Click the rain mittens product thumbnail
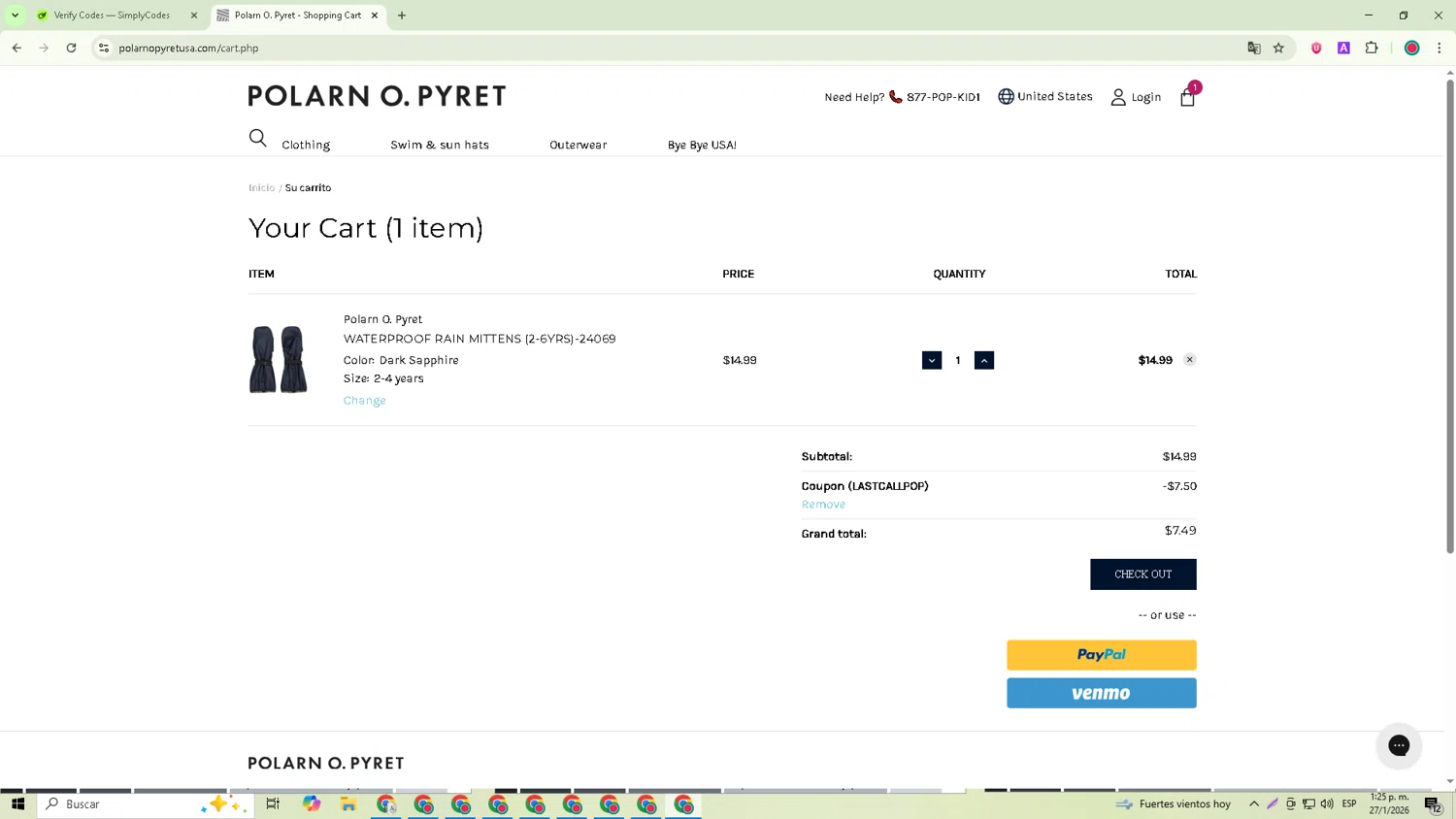Image resolution: width=1456 pixels, height=819 pixels. point(279,359)
